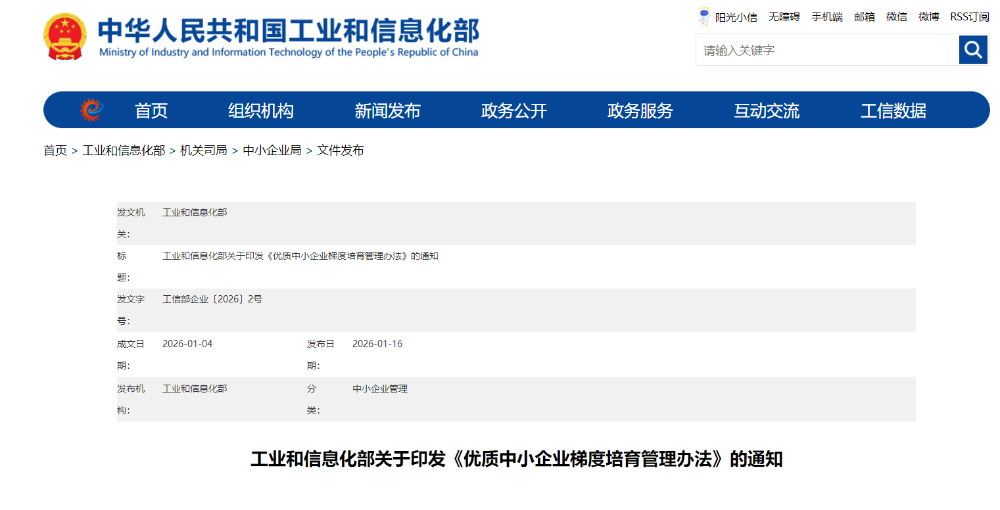Click the 微博 link in header
The height and width of the screenshot is (510, 1000).
coord(929,17)
